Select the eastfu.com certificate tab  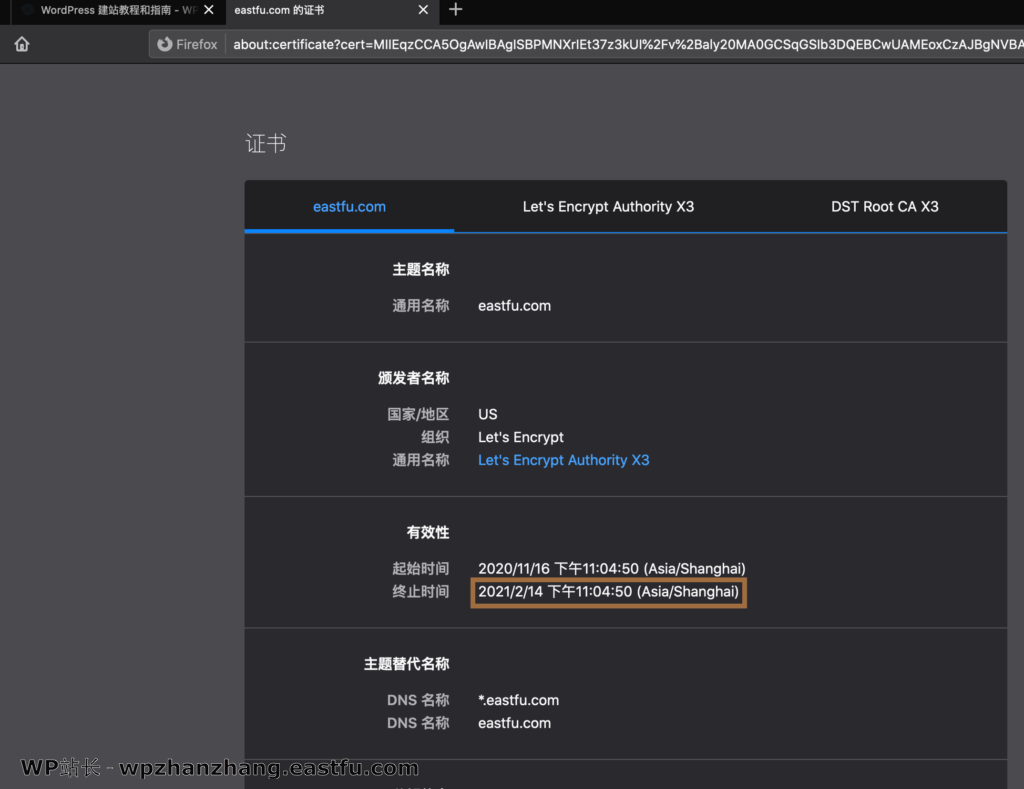(x=349, y=207)
